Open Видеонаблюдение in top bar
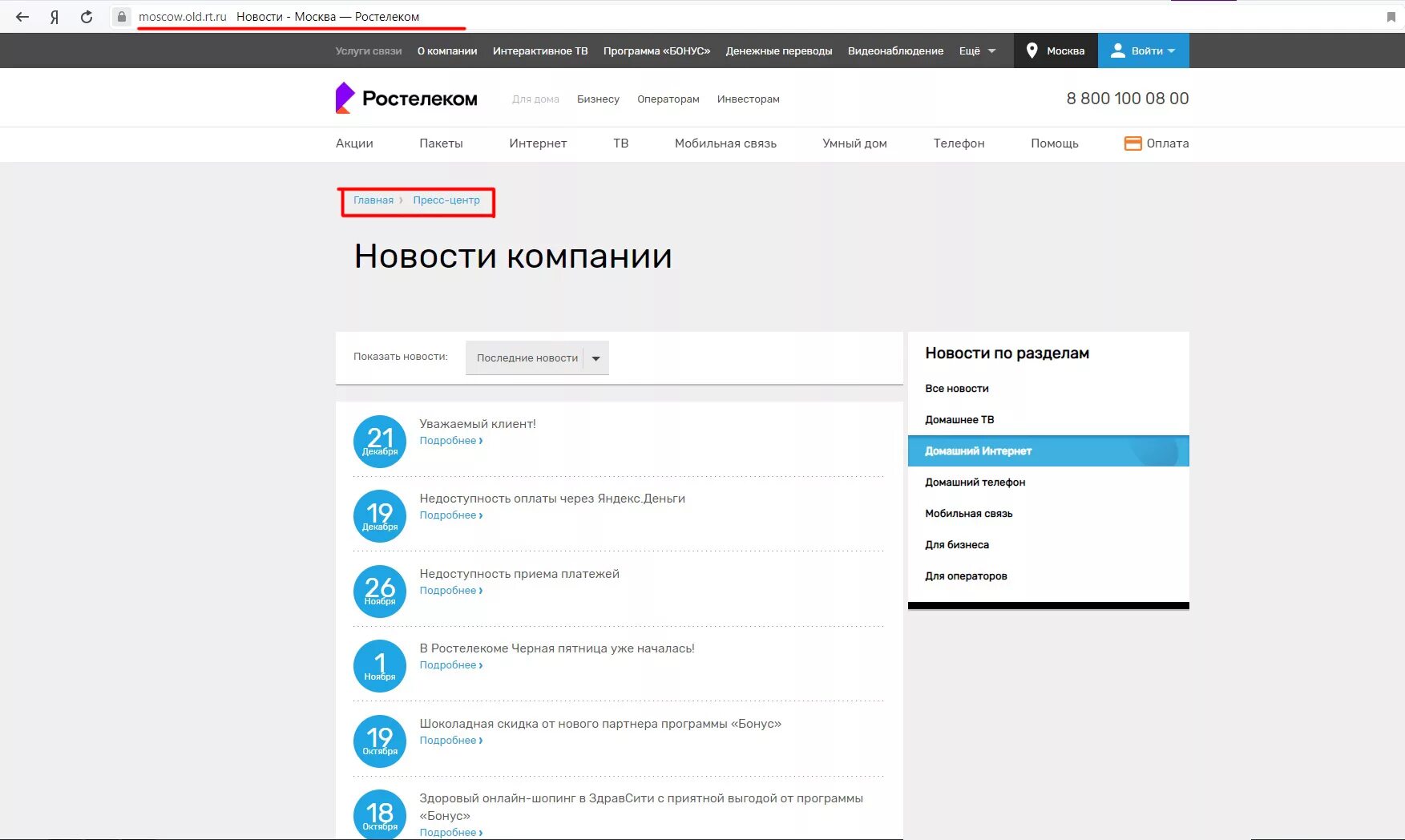This screenshot has height=840, width=1405. (895, 50)
